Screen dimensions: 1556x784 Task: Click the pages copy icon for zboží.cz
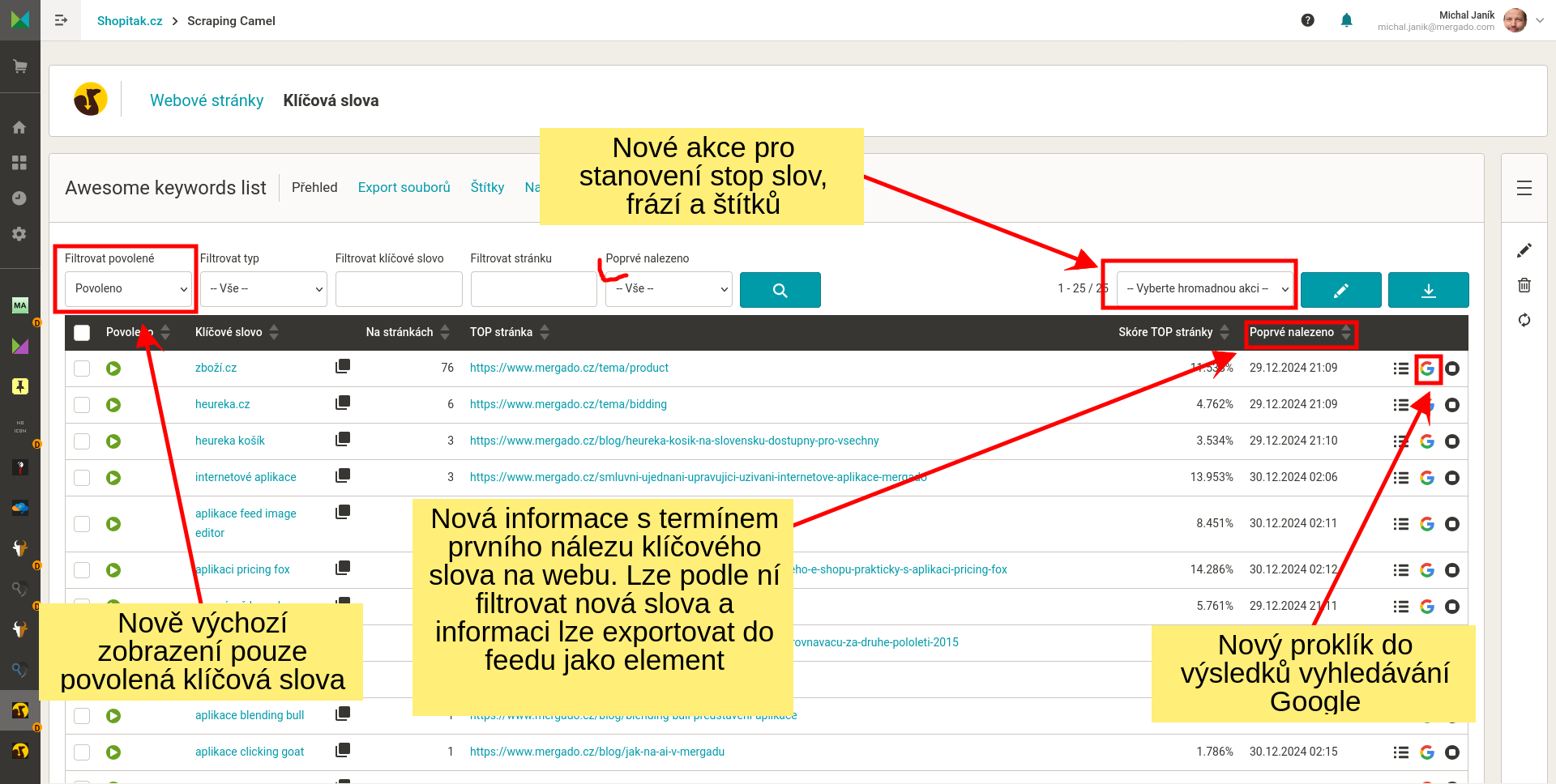pyautogui.click(x=343, y=366)
